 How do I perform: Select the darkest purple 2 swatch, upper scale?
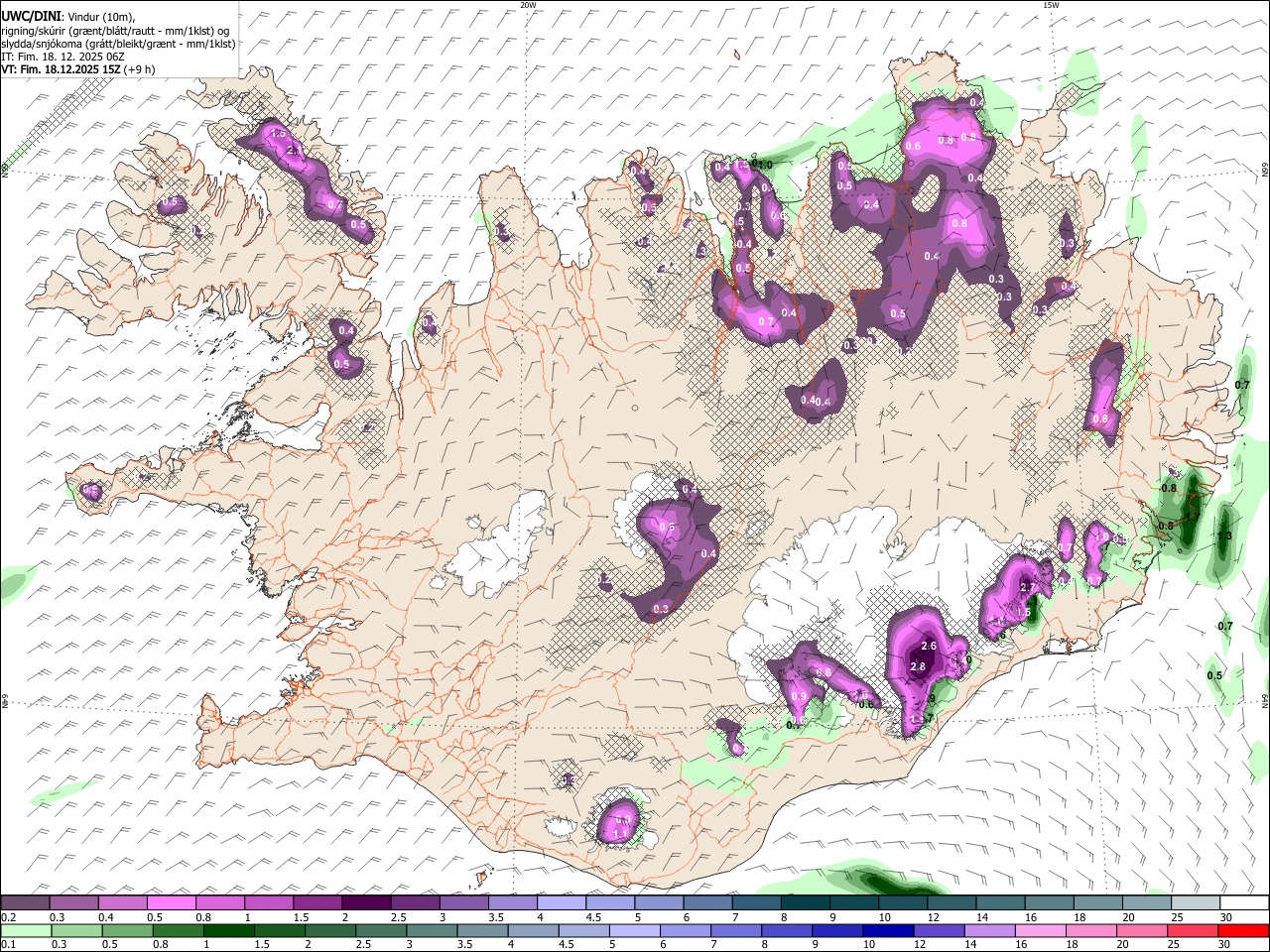(366, 902)
